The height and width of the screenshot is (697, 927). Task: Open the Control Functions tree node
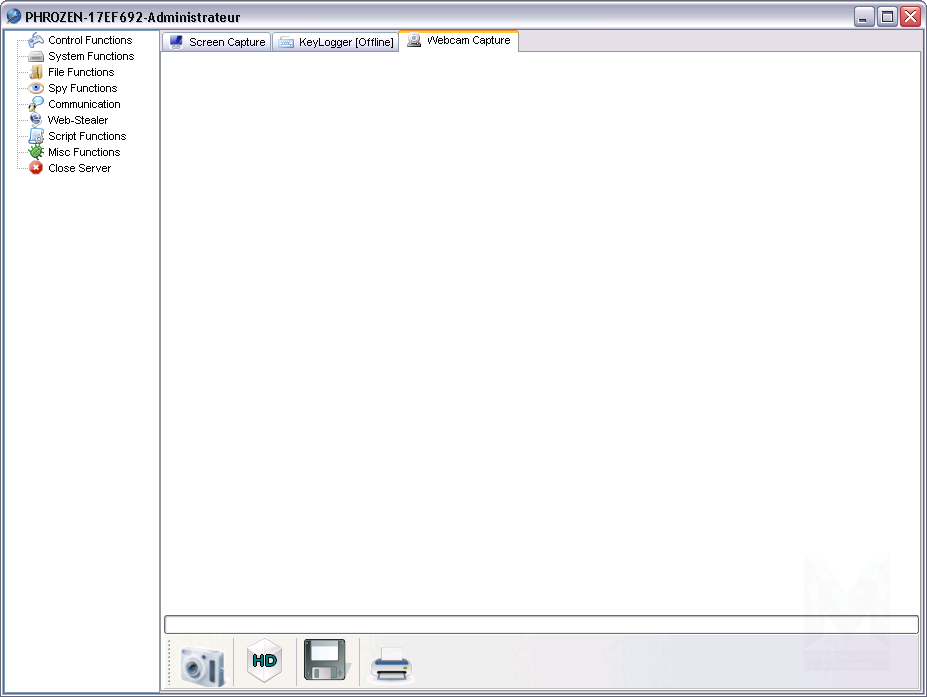click(89, 40)
